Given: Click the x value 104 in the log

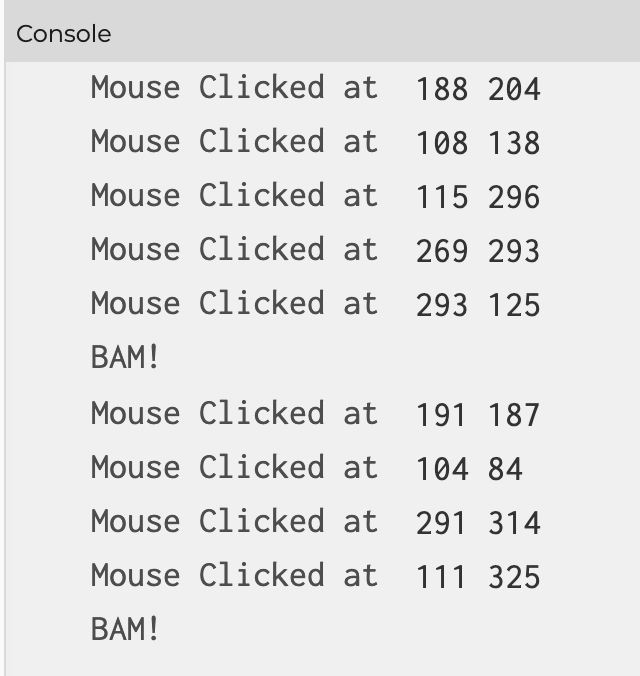Looking at the screenshot, I should pos(442,469).
